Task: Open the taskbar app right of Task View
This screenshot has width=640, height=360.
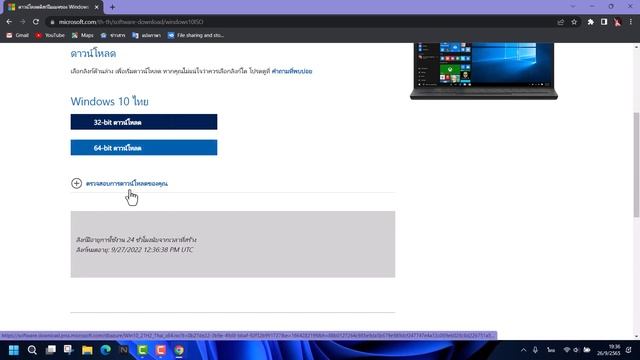Action: [x=69, y=350]
